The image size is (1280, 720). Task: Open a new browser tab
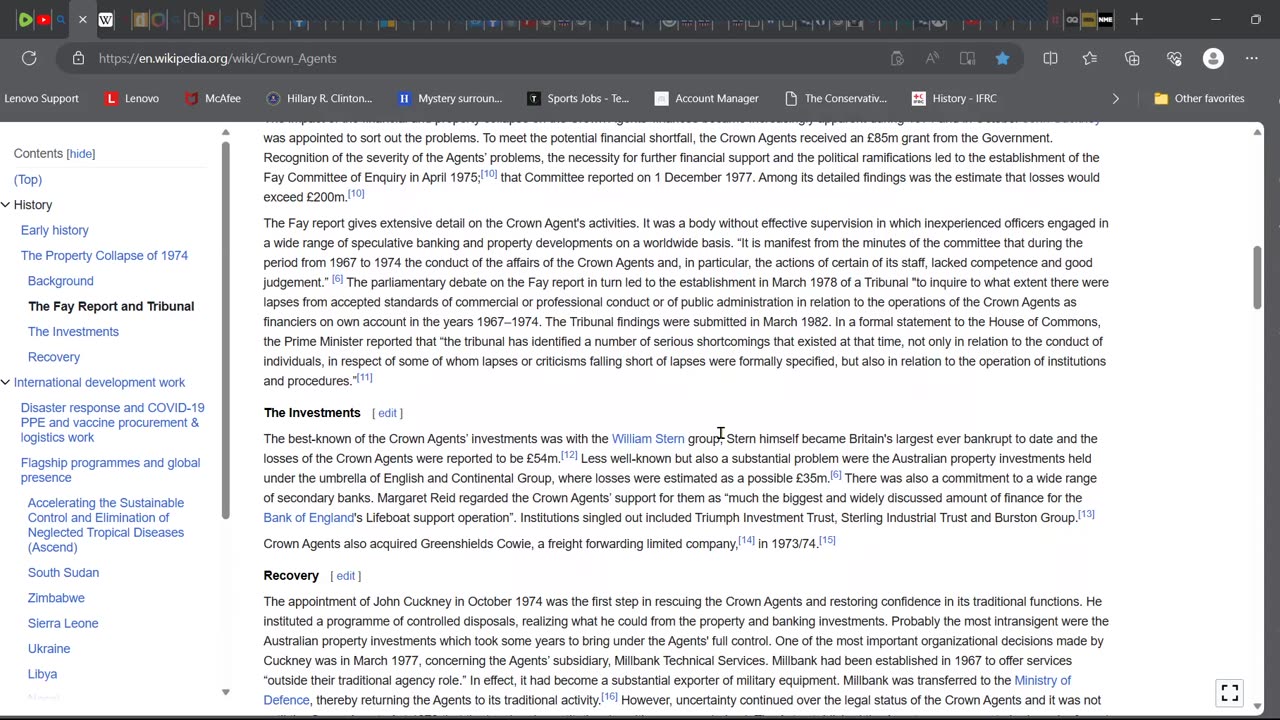[x=1136, y=19]
